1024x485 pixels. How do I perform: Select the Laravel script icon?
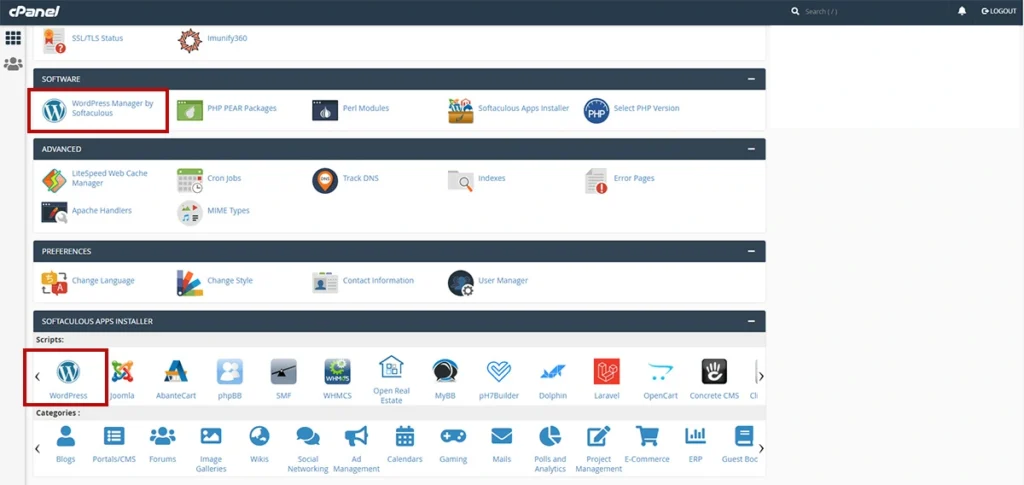pos(606,373)
